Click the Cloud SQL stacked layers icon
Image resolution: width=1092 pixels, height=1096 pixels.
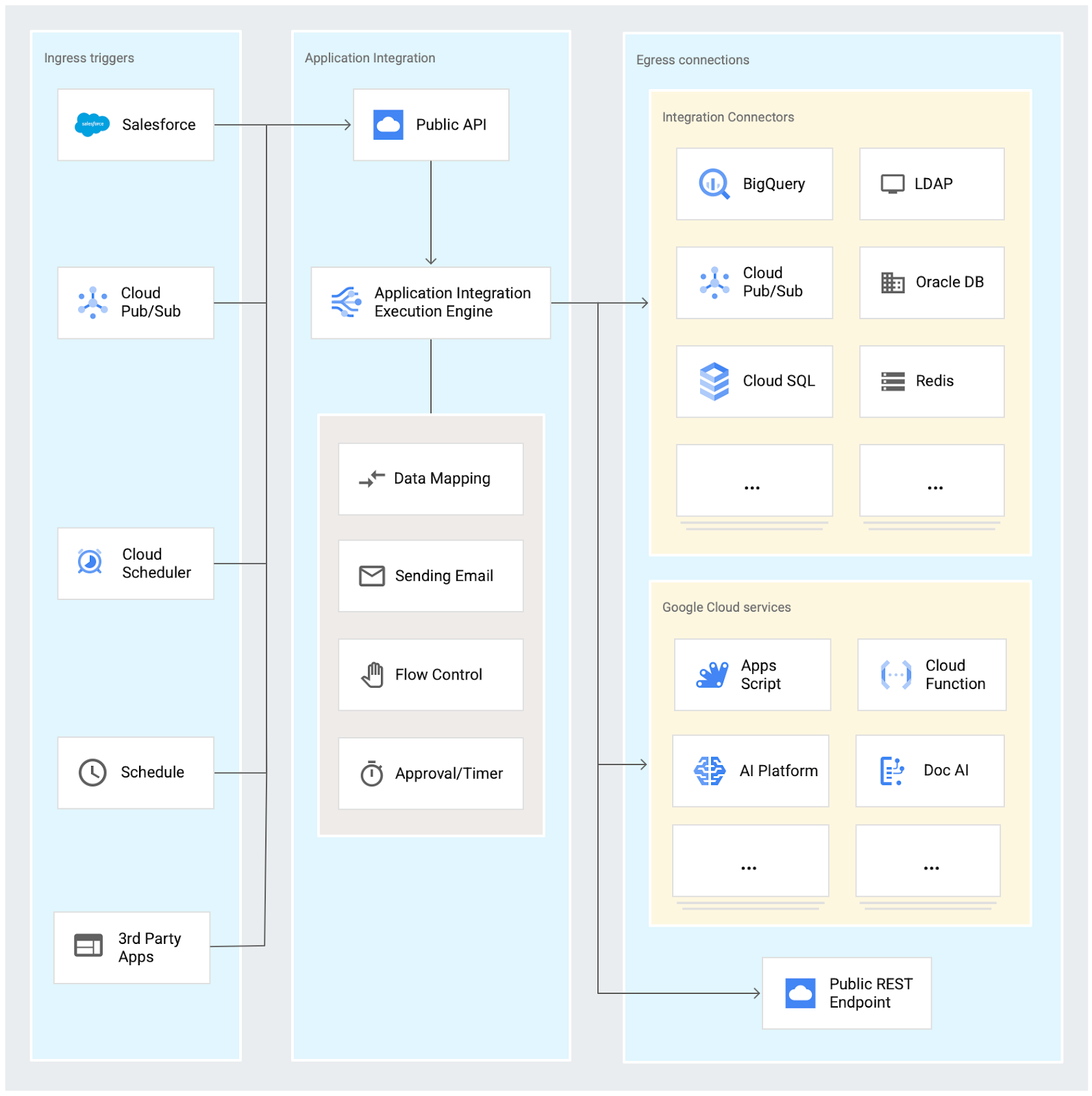(715, 381)
